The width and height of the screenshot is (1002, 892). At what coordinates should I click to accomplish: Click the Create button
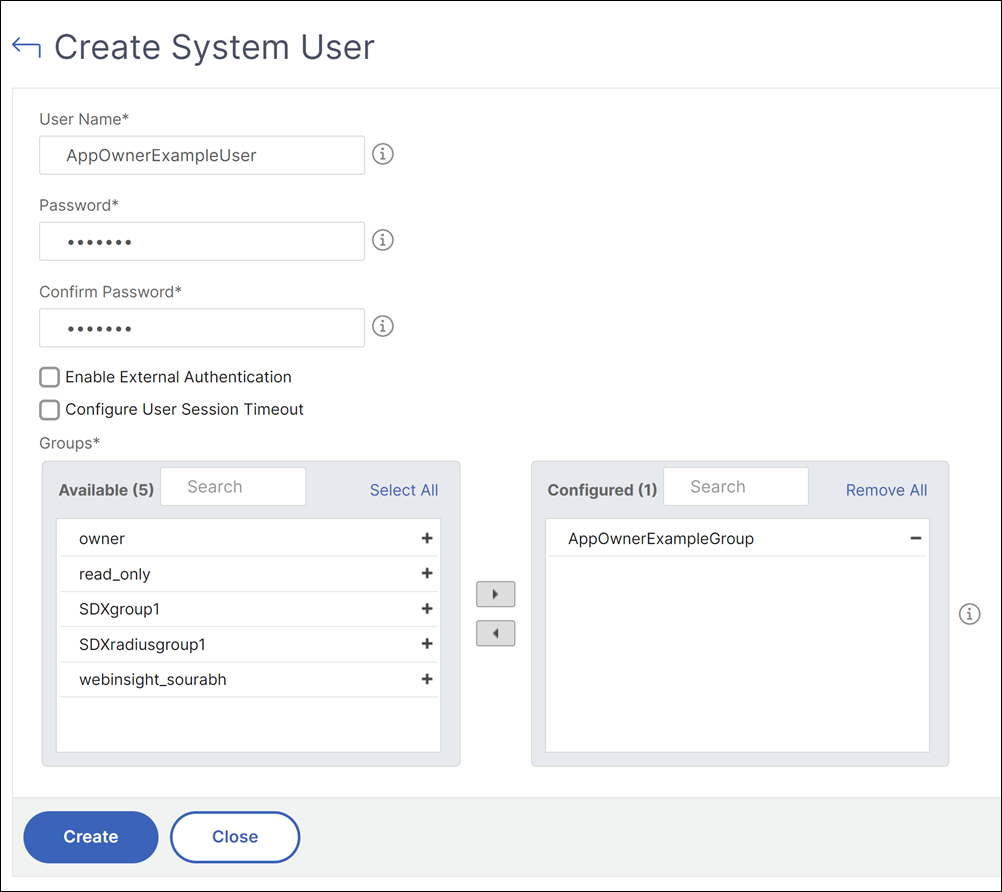point(91,837)
